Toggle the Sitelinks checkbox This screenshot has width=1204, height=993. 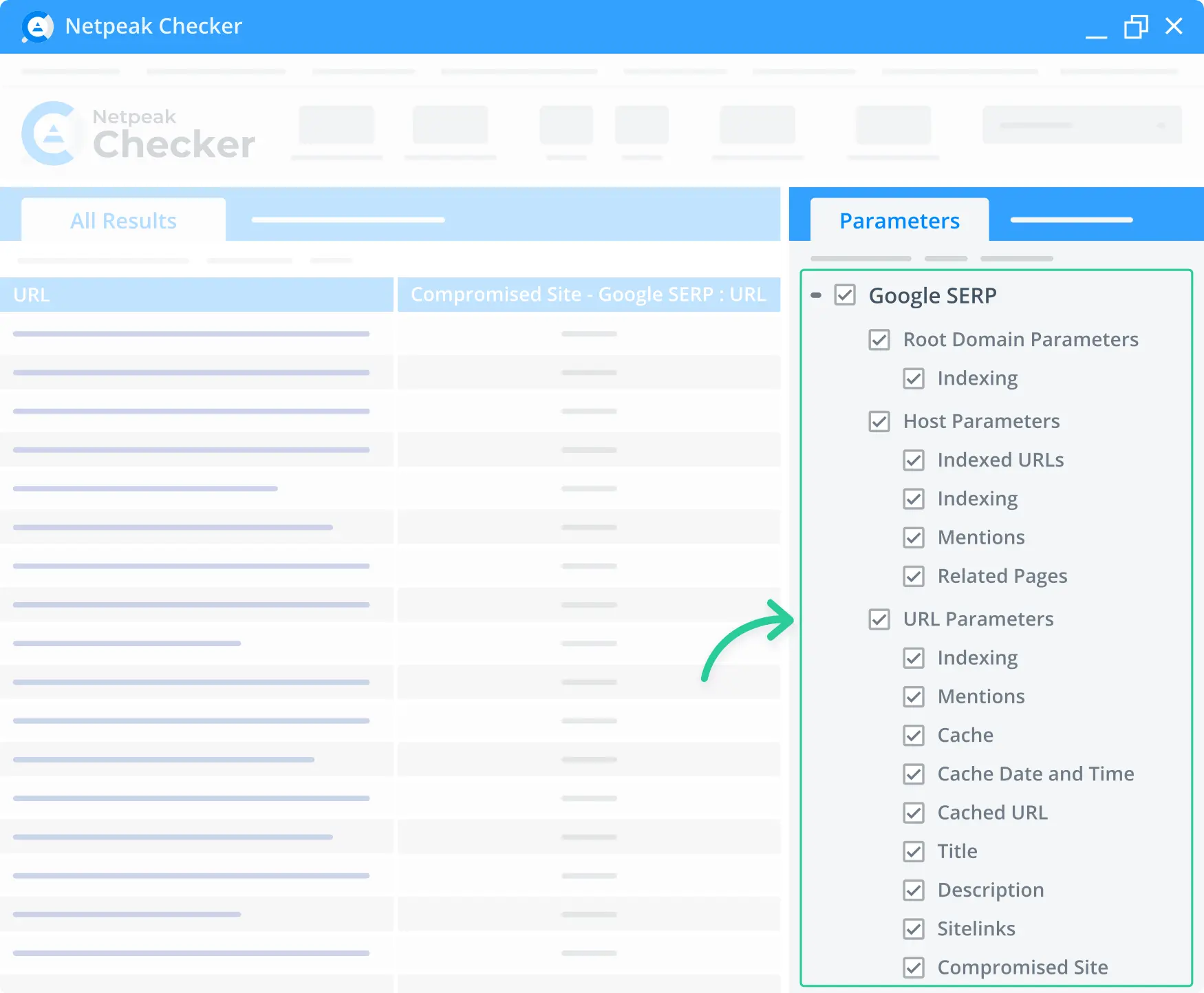pyautogui.click(x=914, y=929)
